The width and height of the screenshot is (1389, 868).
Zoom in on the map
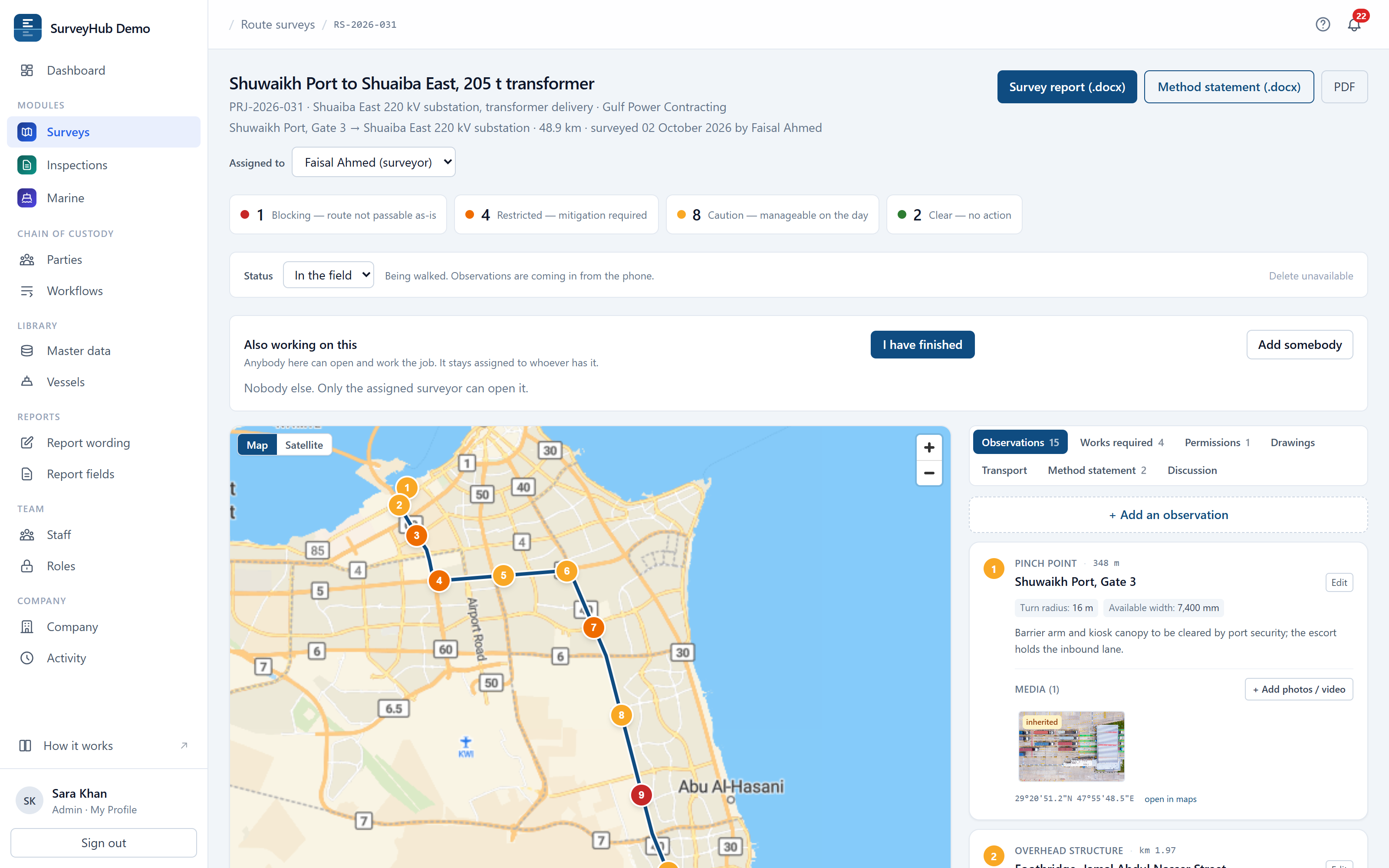point(929,447)
